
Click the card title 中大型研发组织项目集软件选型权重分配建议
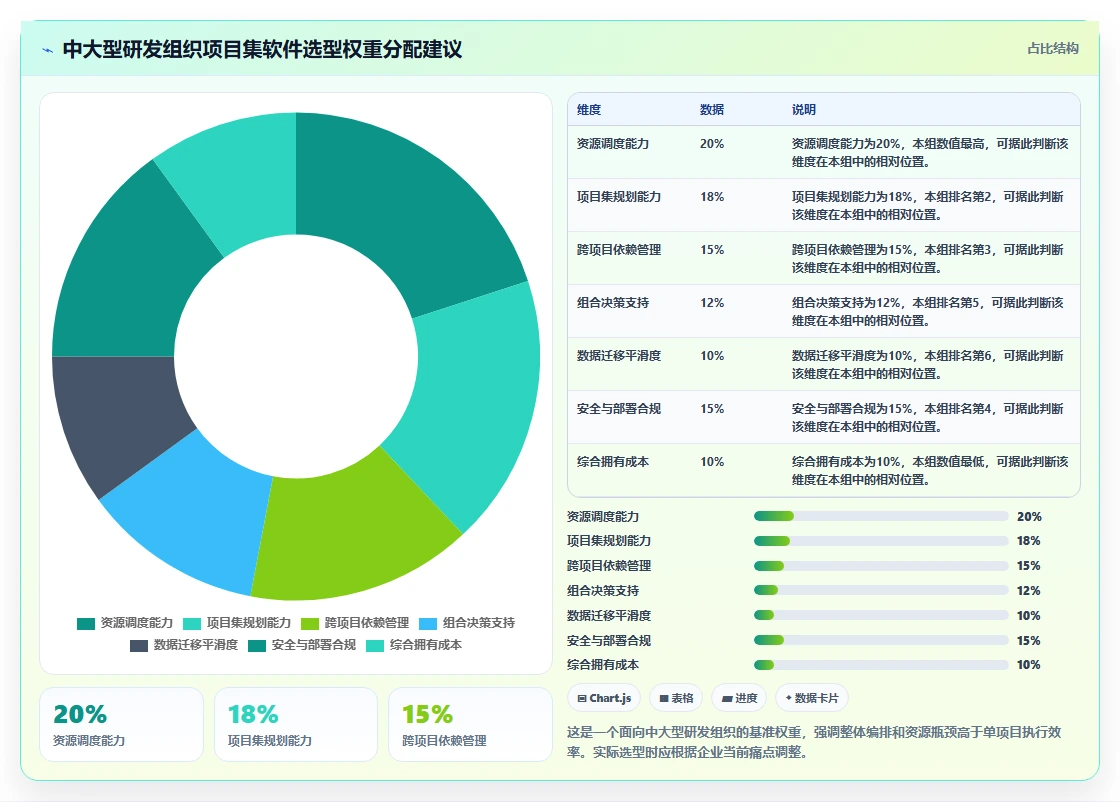coord(263,49)
